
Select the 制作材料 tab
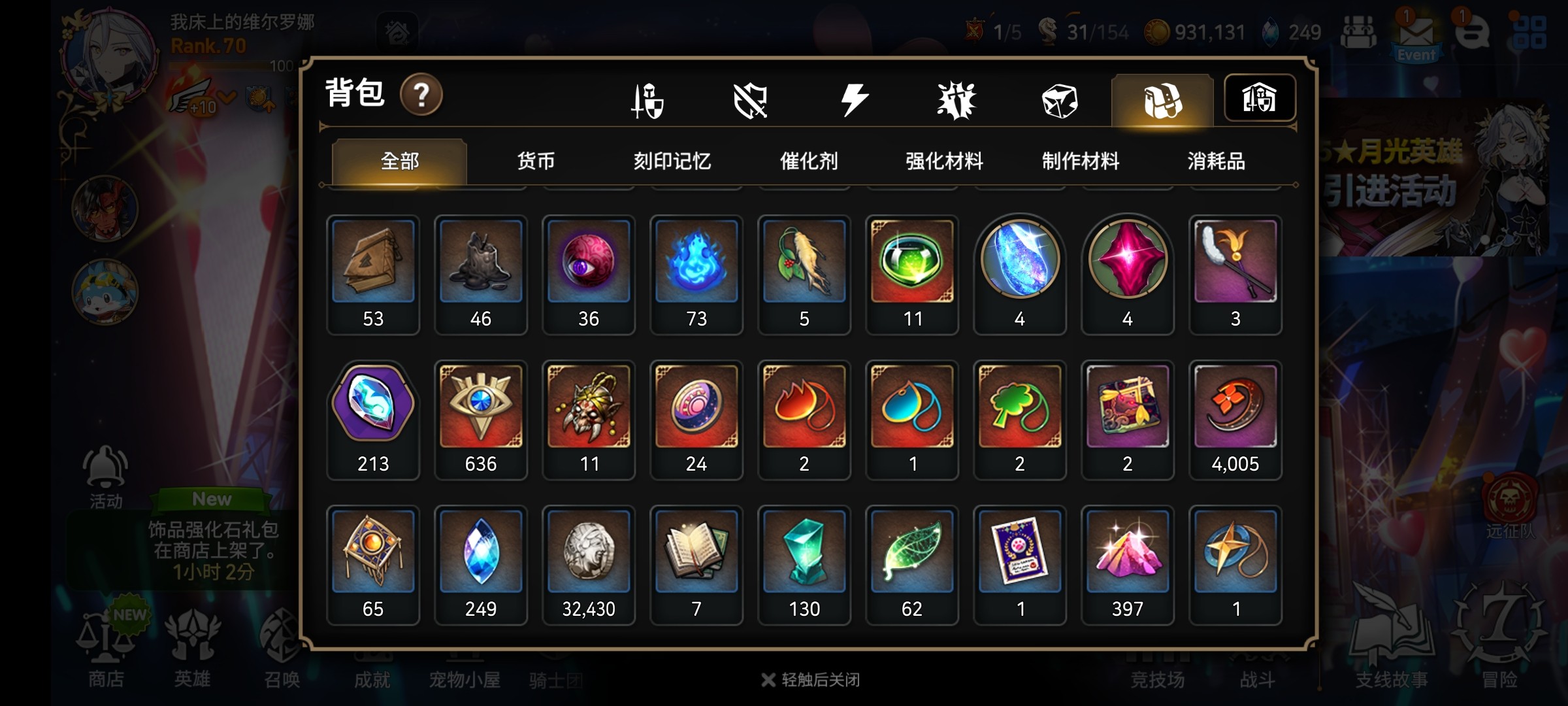pos(1081,161)
